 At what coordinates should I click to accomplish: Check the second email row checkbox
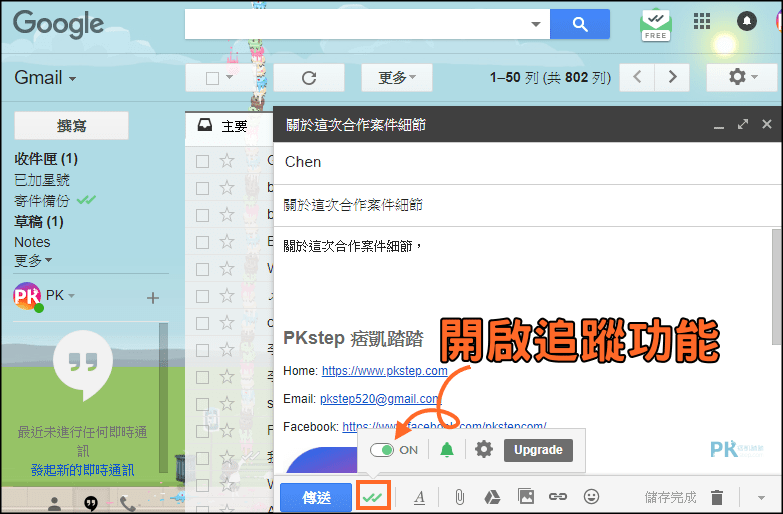(x=202, y=188)
